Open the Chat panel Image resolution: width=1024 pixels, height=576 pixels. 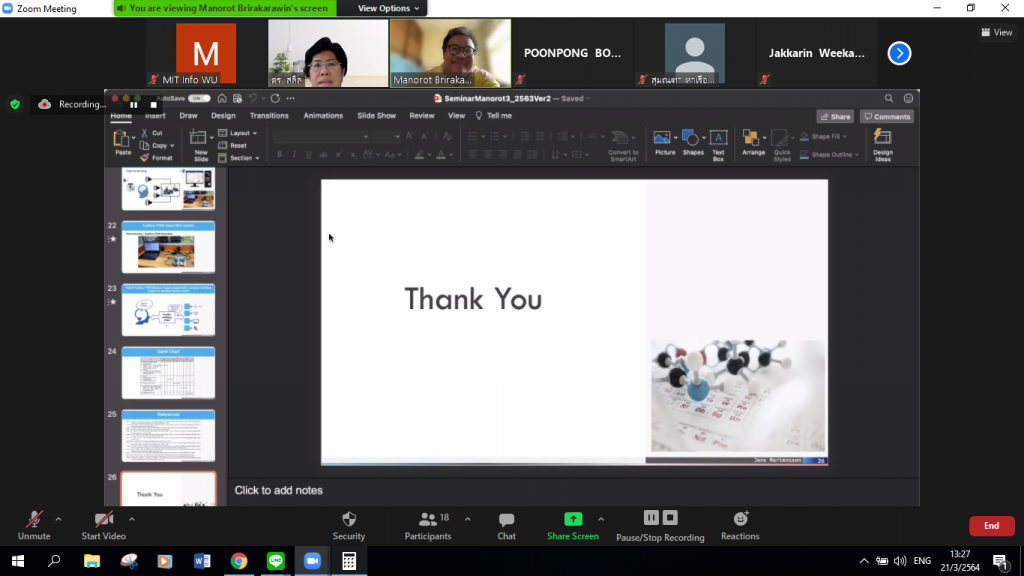(x=506, y=525)
